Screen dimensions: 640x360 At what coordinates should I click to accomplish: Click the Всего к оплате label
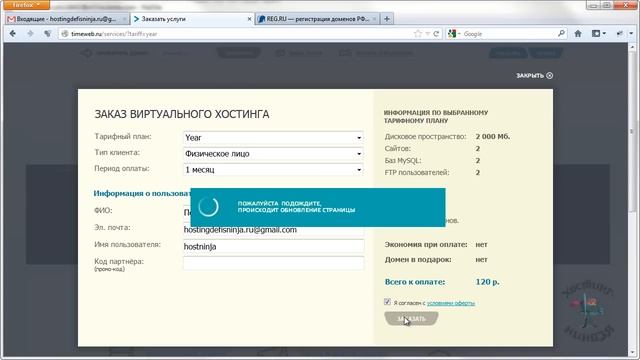point(415,282)
